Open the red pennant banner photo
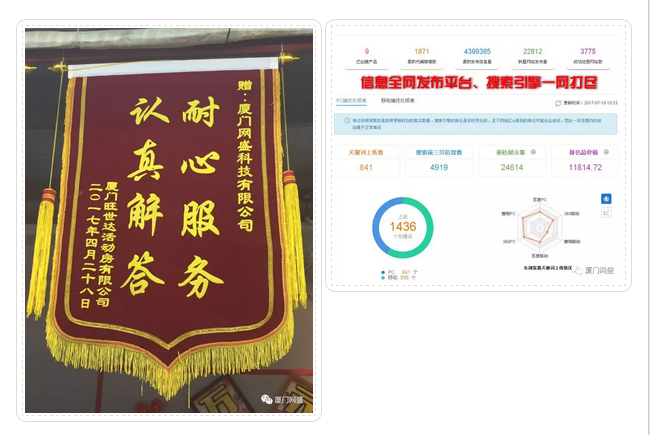The image size is (650, 435). 168,220
